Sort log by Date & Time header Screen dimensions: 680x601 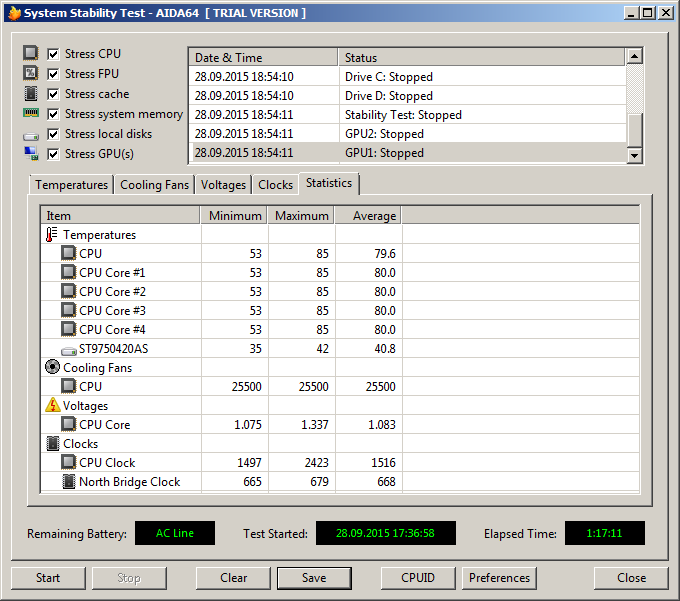[262, 58]
